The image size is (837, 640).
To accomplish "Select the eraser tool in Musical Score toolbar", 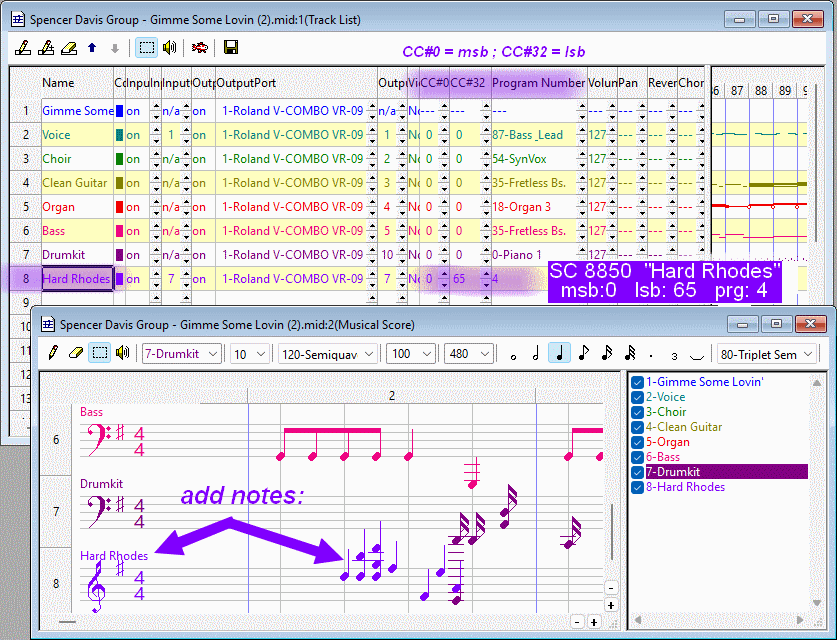I will (76, 353).
